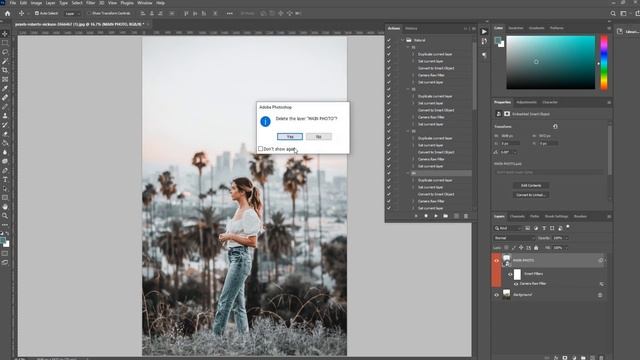Click the hue slider in the Color panel
This screenshot has height=360, width=640.
604,62
